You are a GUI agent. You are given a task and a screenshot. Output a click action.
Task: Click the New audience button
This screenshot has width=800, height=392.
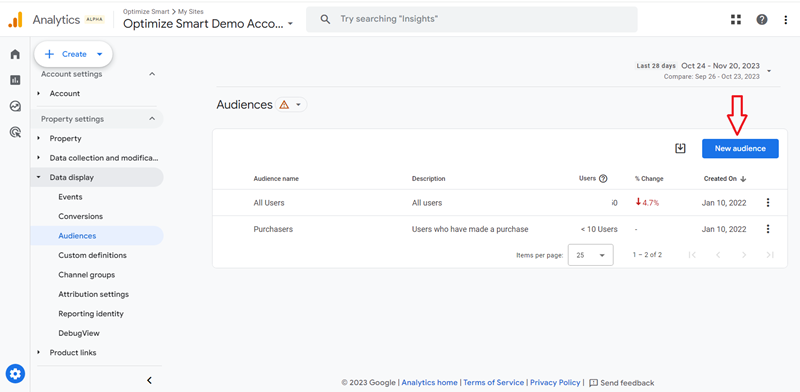coord(740,149)
